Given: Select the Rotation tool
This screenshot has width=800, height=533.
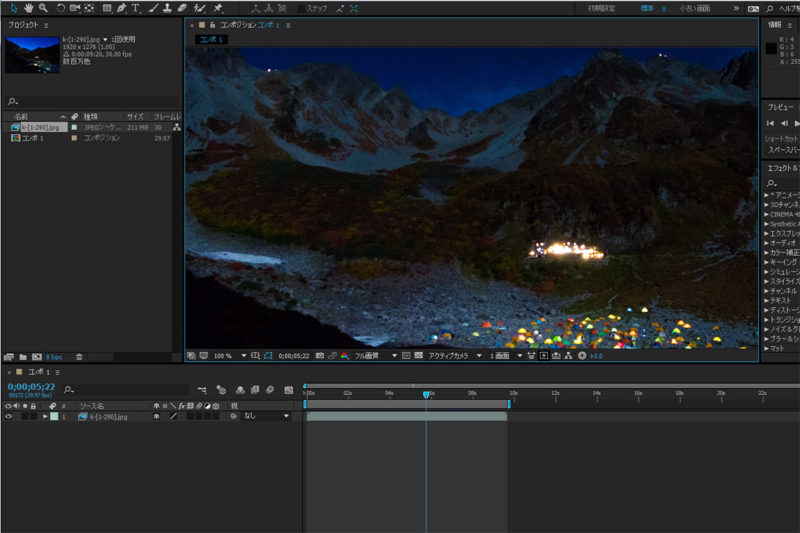Looking at the screenshot, I should [60, 8].
